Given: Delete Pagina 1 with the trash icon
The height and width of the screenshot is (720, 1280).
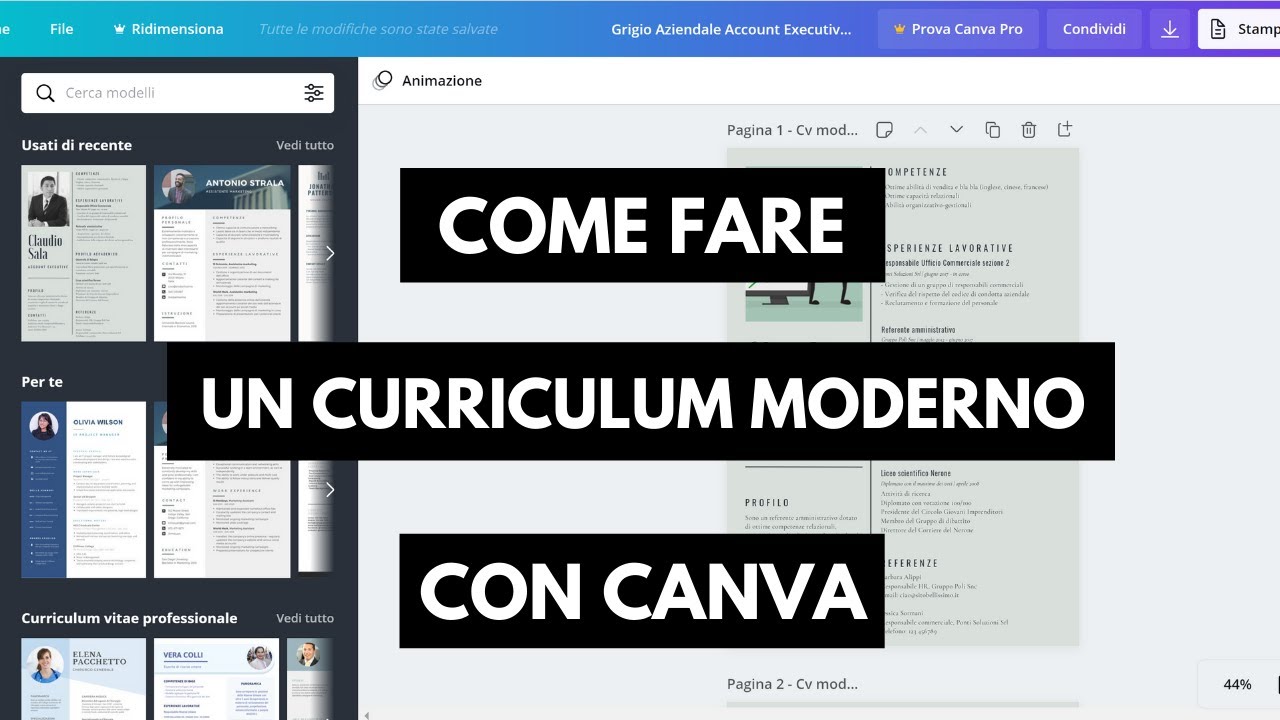Looking at the screenshot, I should click(1028, 129).
